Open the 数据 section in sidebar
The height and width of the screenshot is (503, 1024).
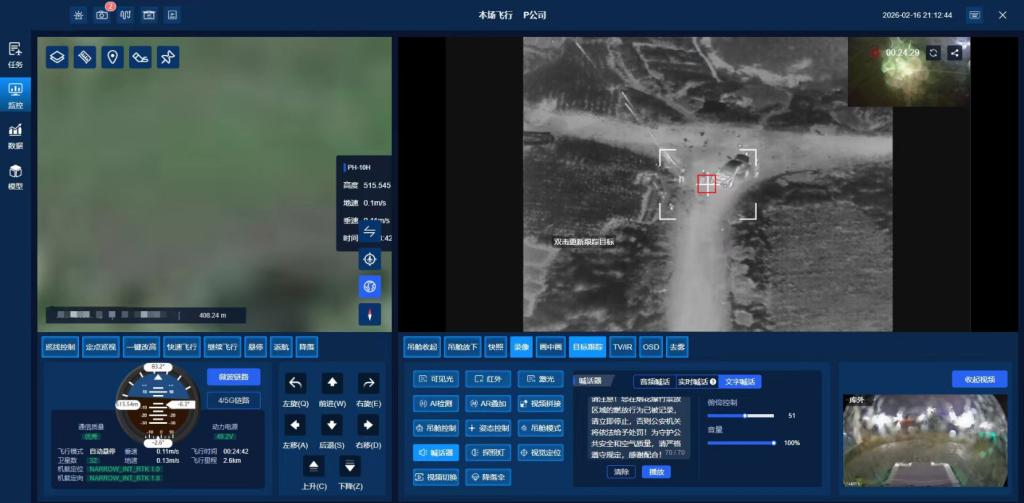(x=15, y=136)
